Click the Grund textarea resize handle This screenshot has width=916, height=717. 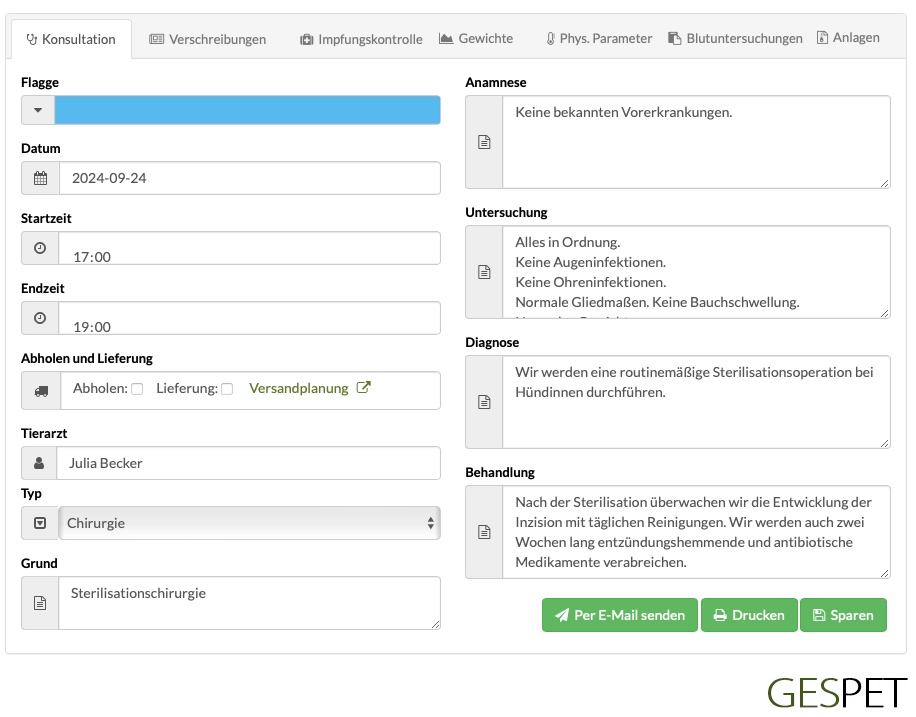(x=435, y=624)
